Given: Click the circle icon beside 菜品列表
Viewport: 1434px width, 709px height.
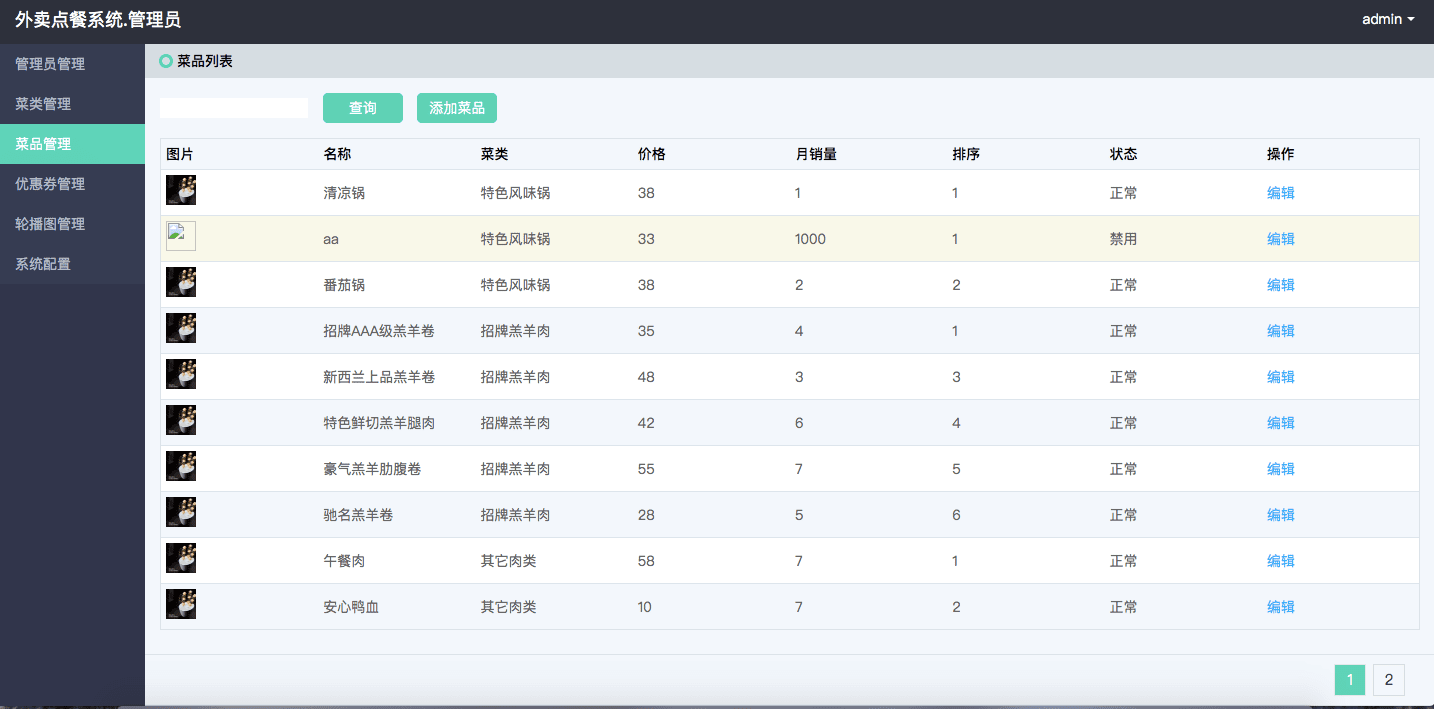Looking at the screenshot, I should pyautogui.click(x=166, y=62).
